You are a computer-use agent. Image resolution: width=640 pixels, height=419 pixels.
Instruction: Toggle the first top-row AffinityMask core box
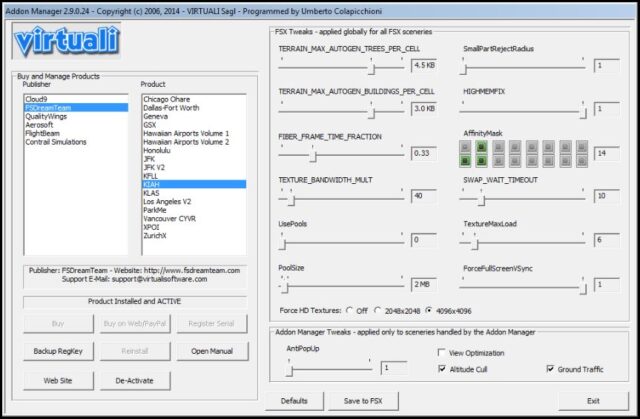(x=465, y=146)
